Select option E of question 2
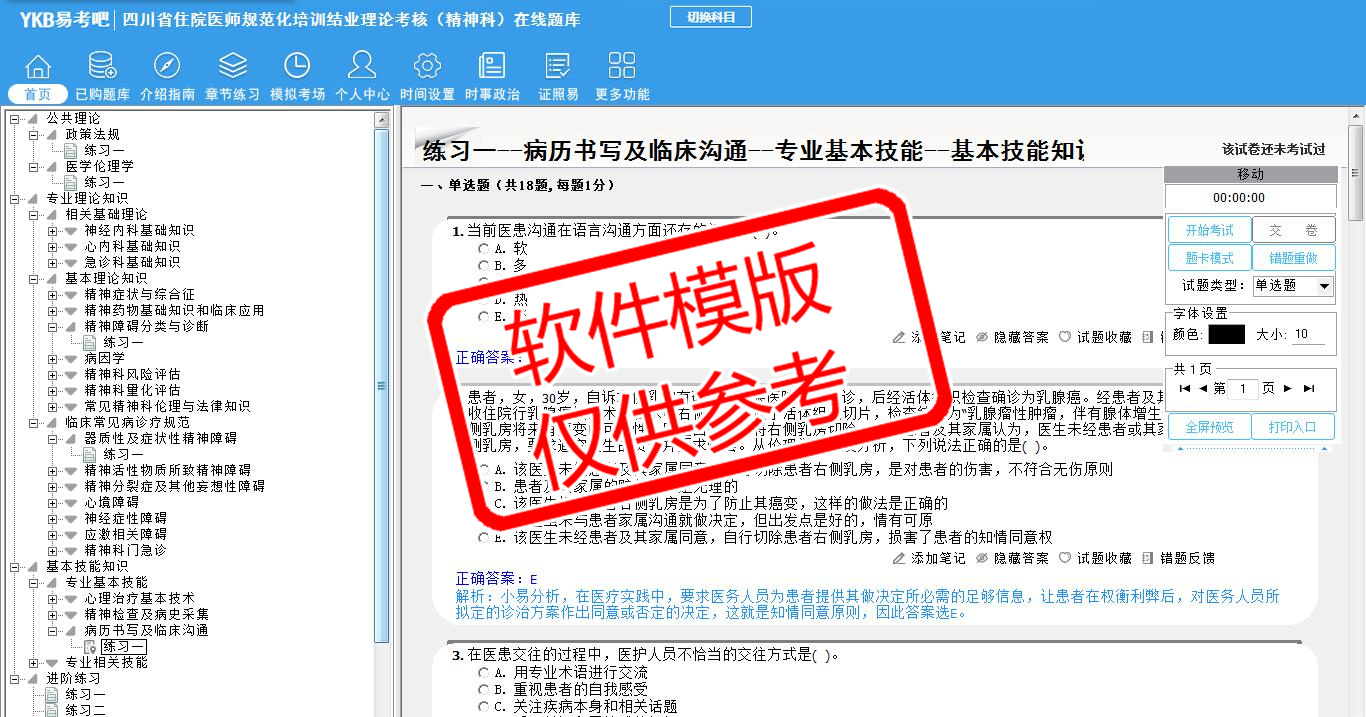The image size is (1366, 717). coord(484,538)
